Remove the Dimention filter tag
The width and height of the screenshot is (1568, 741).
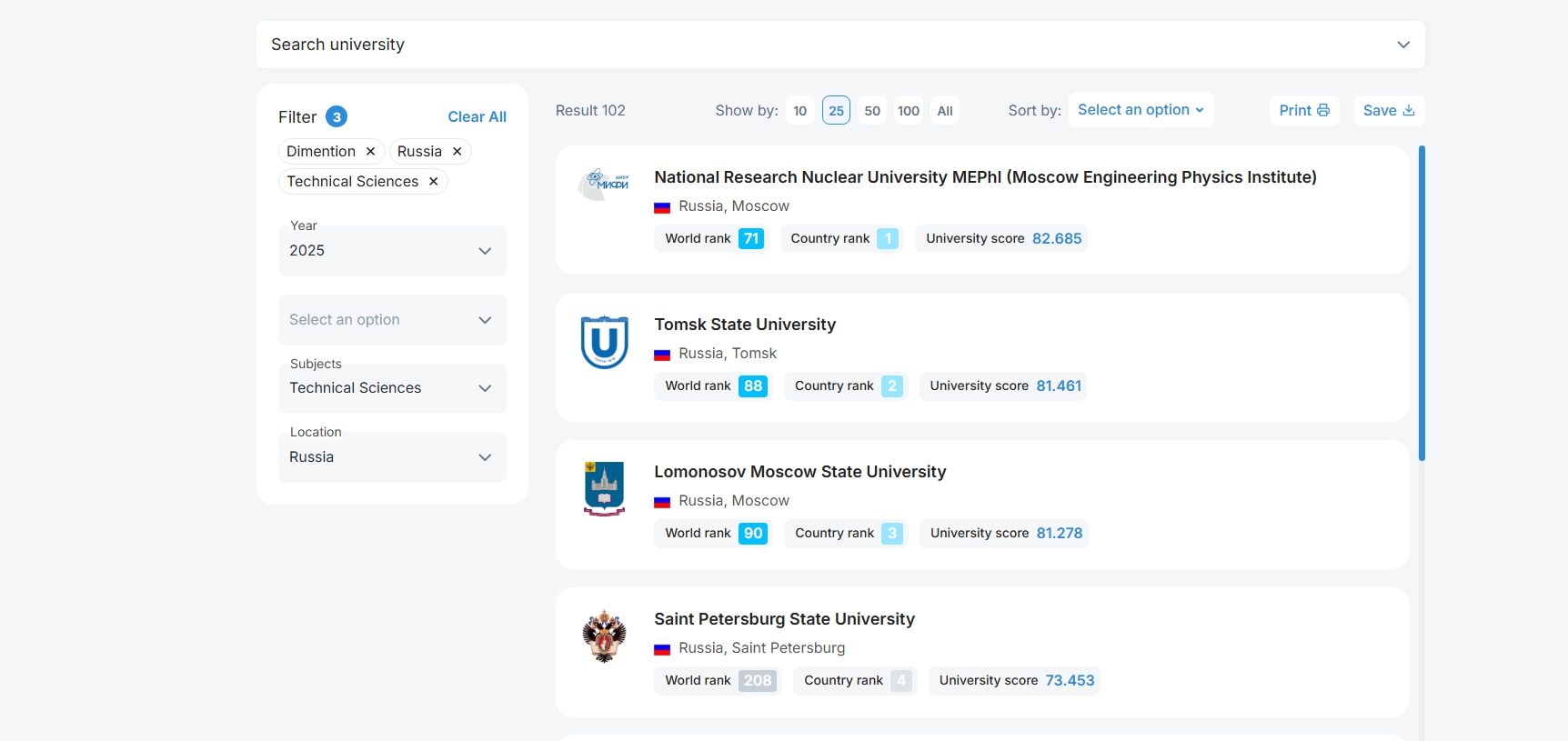tap(370, 152)
